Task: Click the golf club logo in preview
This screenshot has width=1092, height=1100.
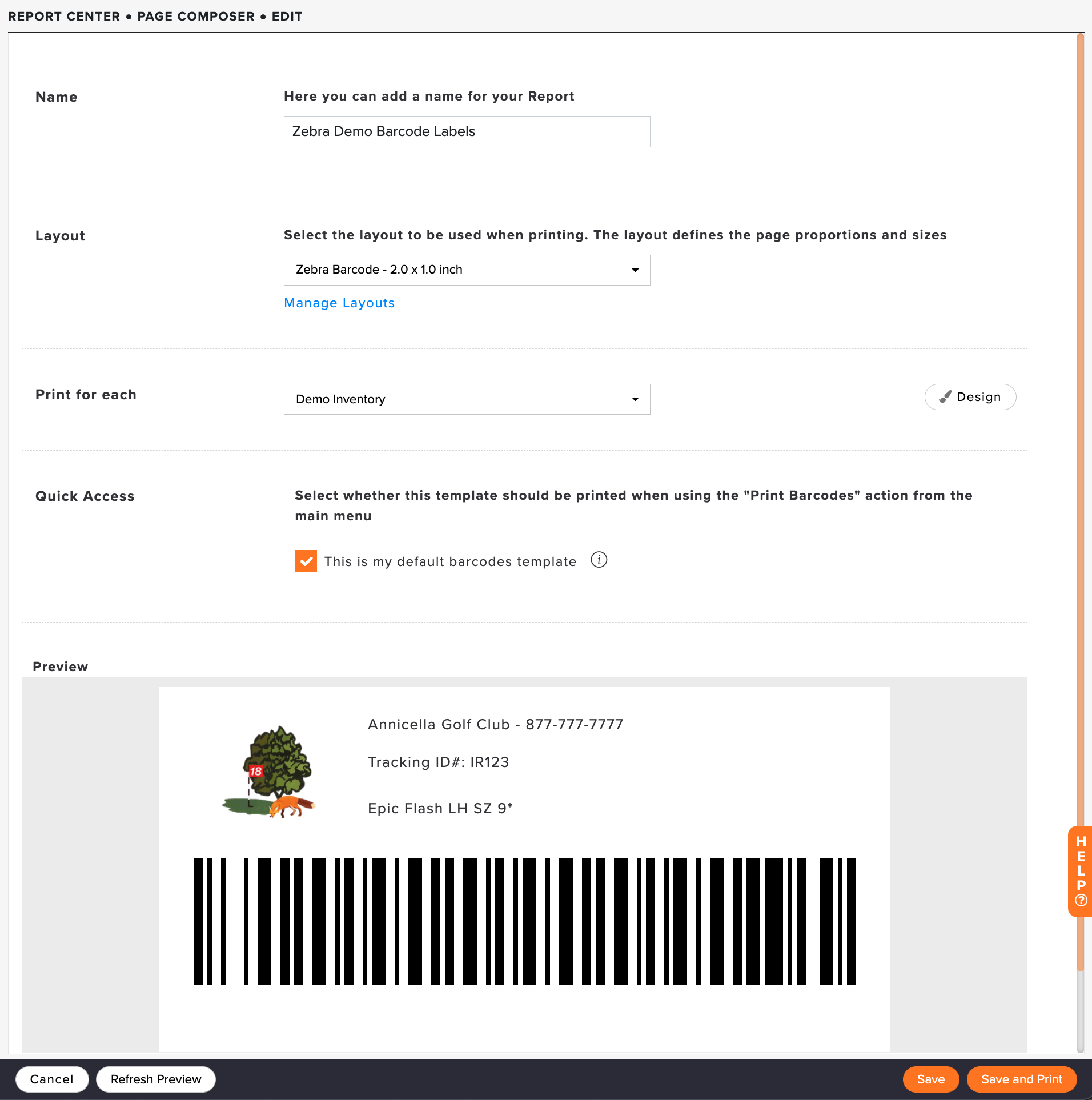Action: pyautogui.click(x=268, y=772)
